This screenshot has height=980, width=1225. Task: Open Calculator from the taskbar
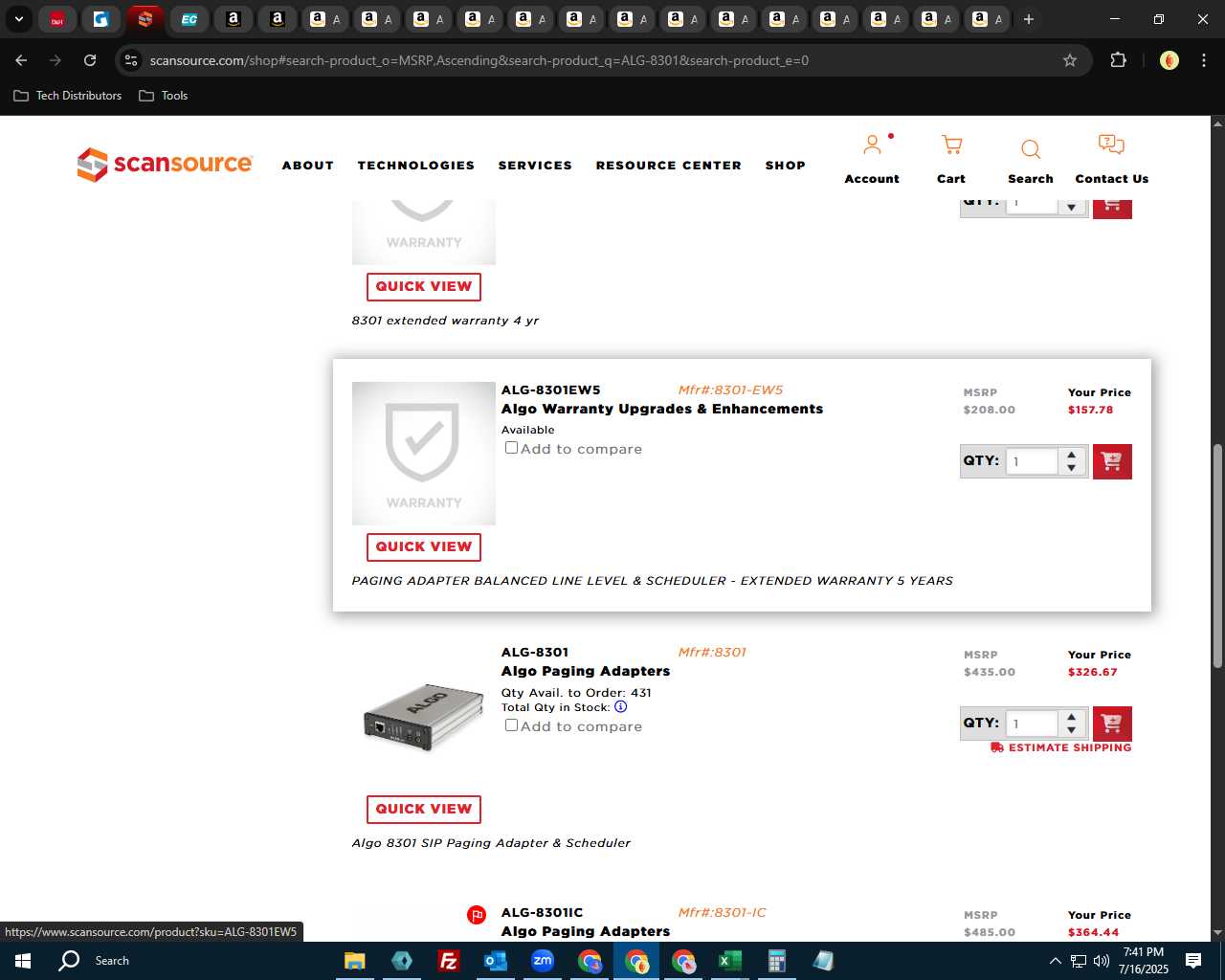point(776,961)
